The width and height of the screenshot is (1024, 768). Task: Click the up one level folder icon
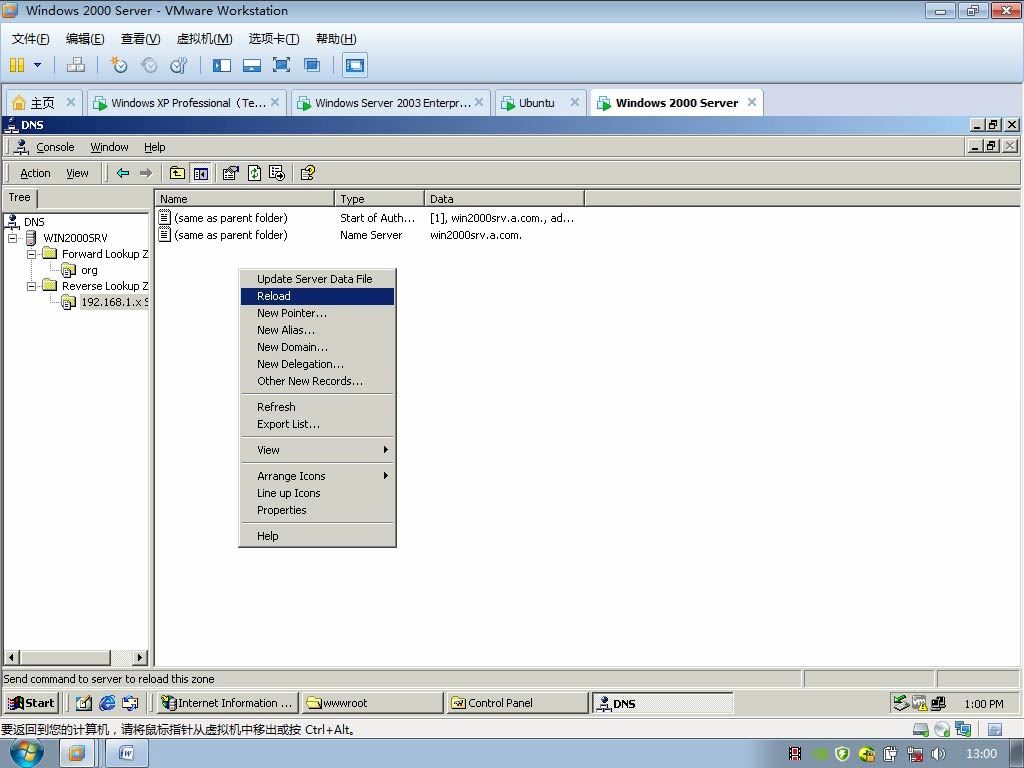point(177,173)
